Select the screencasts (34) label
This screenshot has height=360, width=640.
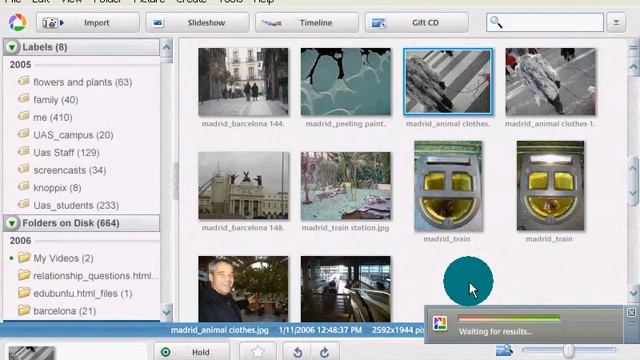[x=69, y=170]
